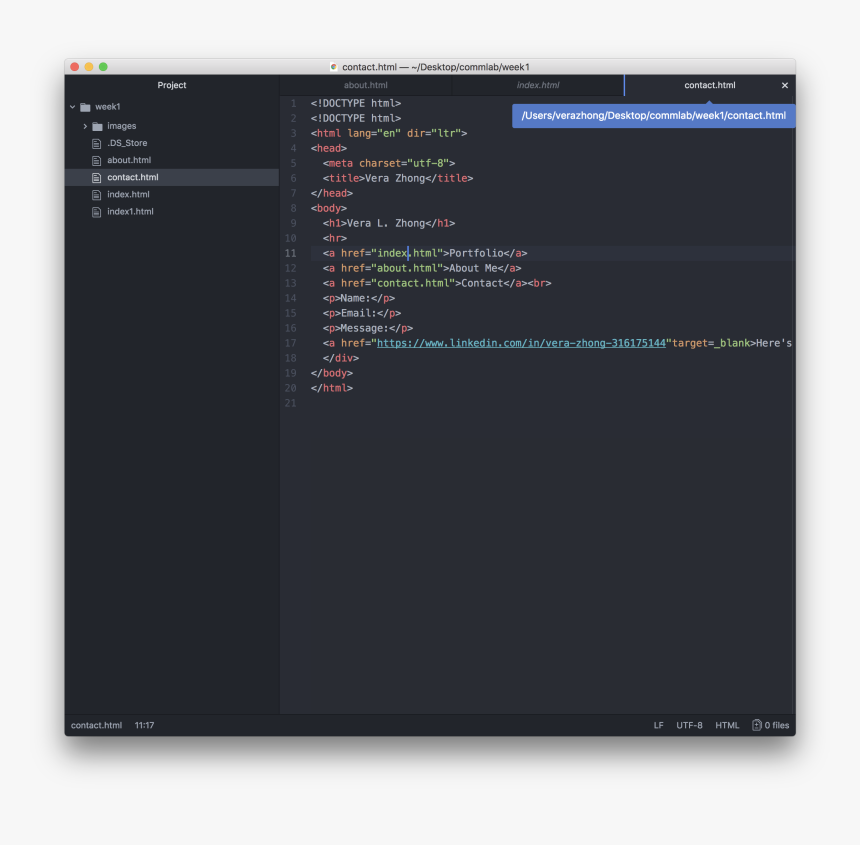Open index.html from the project tree
The height and width of the screenshot is (845, 860).
point(128,194)
